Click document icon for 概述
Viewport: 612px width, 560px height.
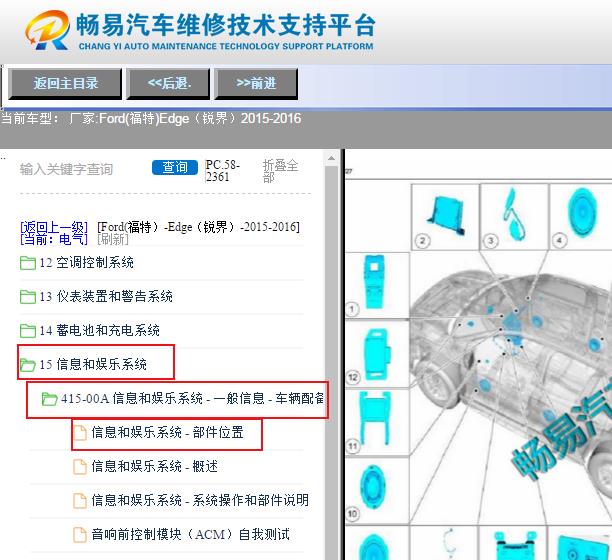click(x=80, y=467)
